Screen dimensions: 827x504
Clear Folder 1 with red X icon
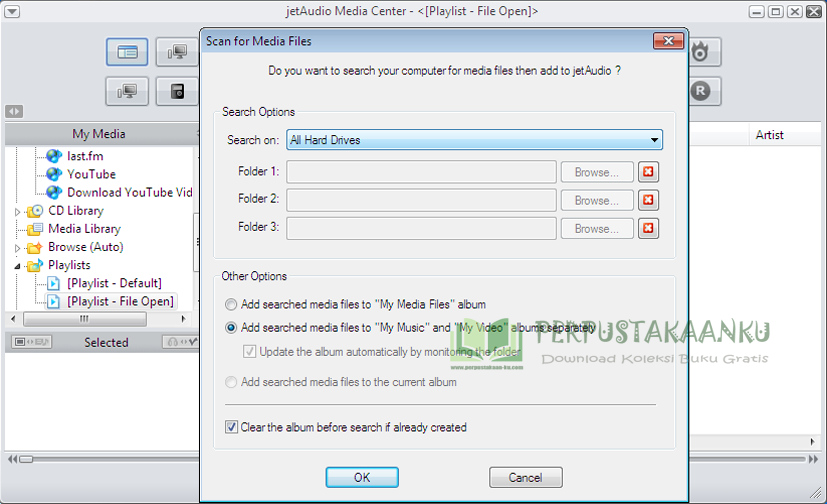pyautogui.click(x=648, y=172)
